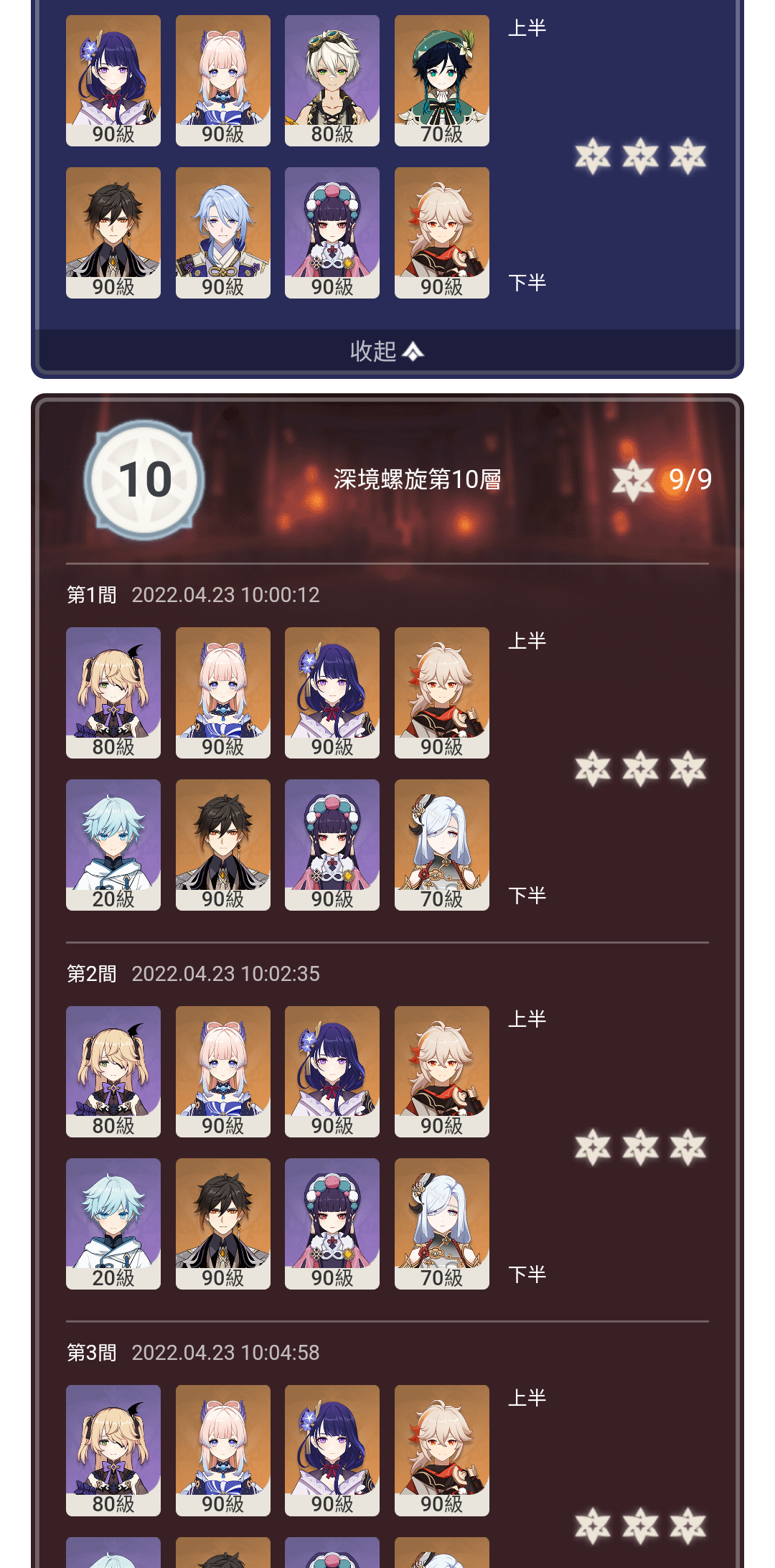This screenshot has width=775, height=1568.
Task: Select the level 70 white-haired character in chamber 2
Action: [x=442, y=1224]
